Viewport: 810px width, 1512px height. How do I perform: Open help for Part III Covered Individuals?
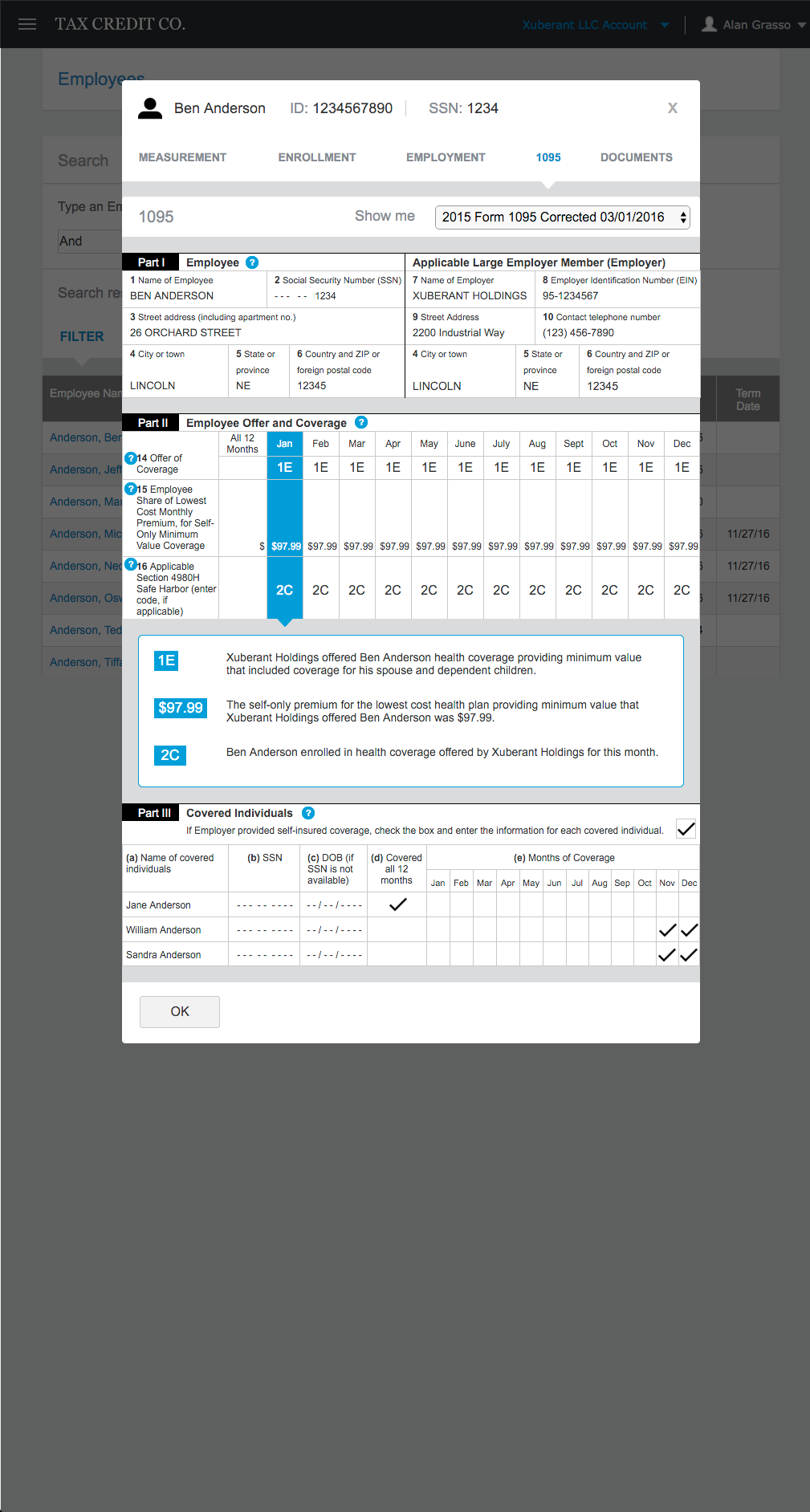click(308, 813)
